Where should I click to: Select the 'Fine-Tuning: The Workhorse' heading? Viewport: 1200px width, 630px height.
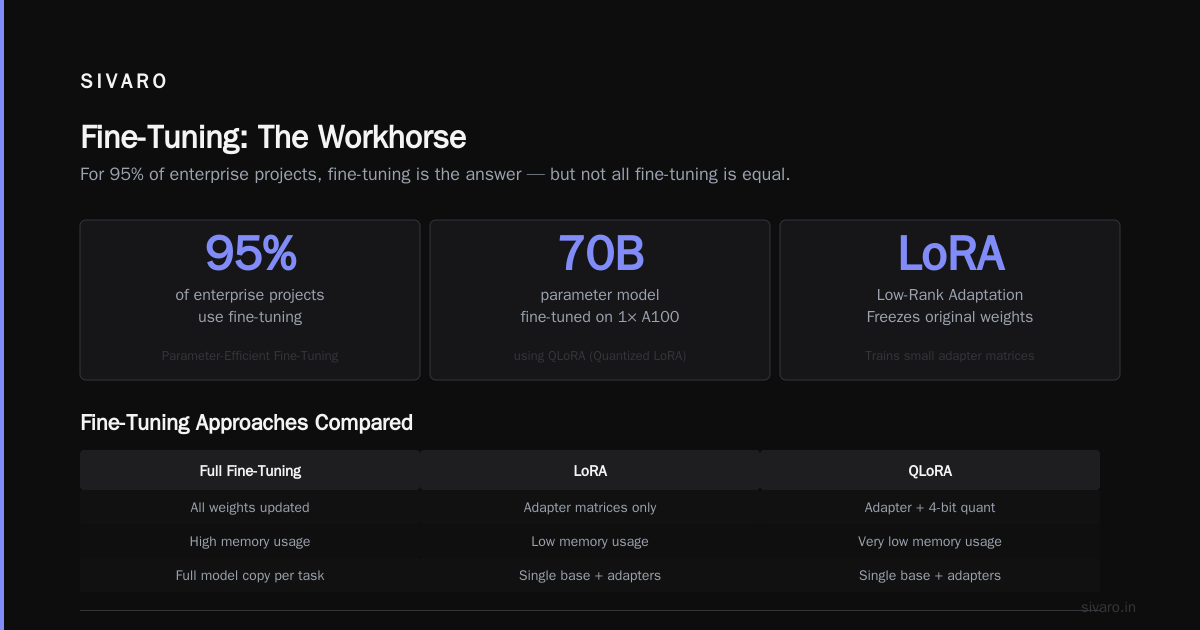[273, 137]
